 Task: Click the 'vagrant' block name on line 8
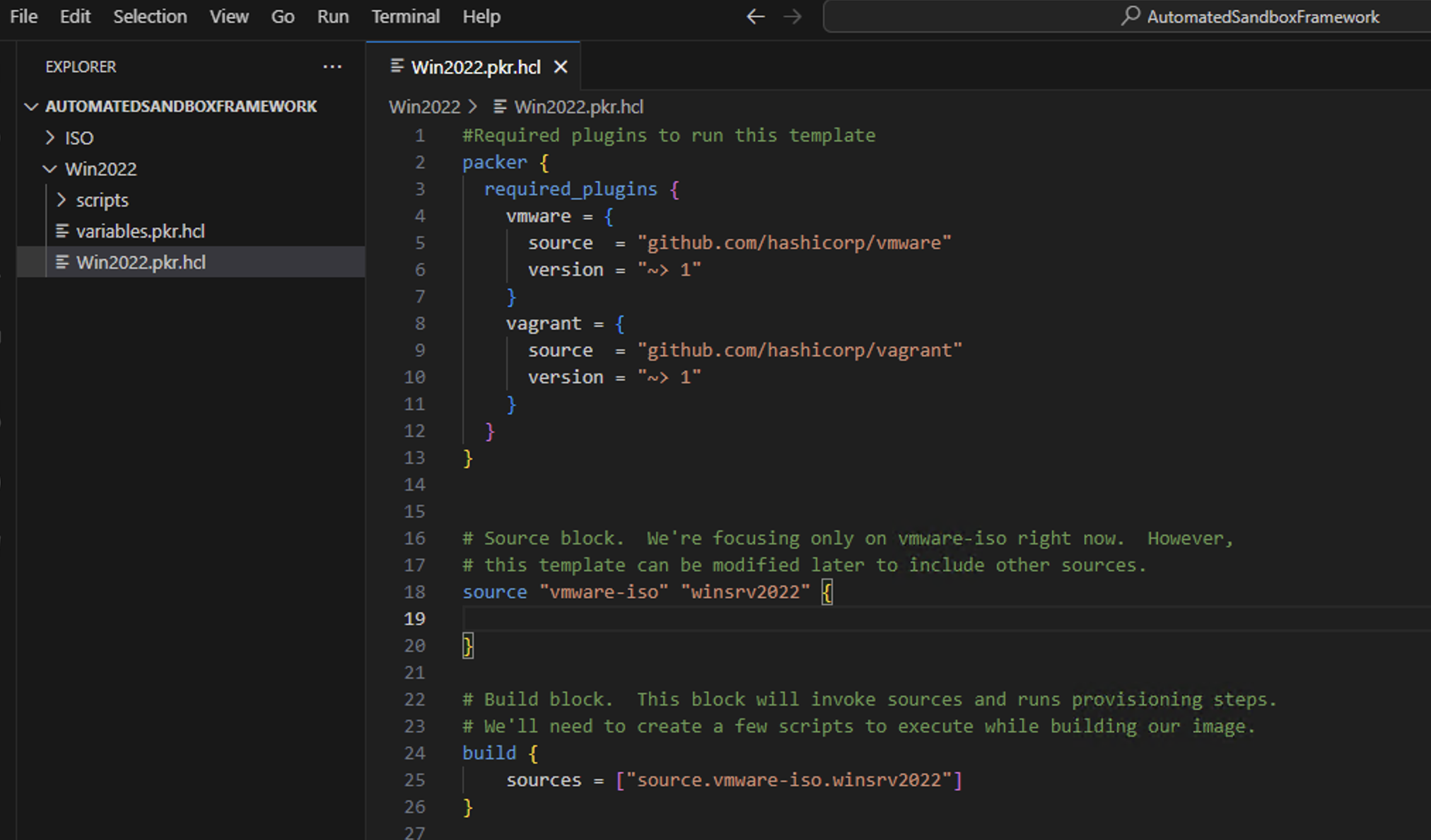tap(544, 323)
